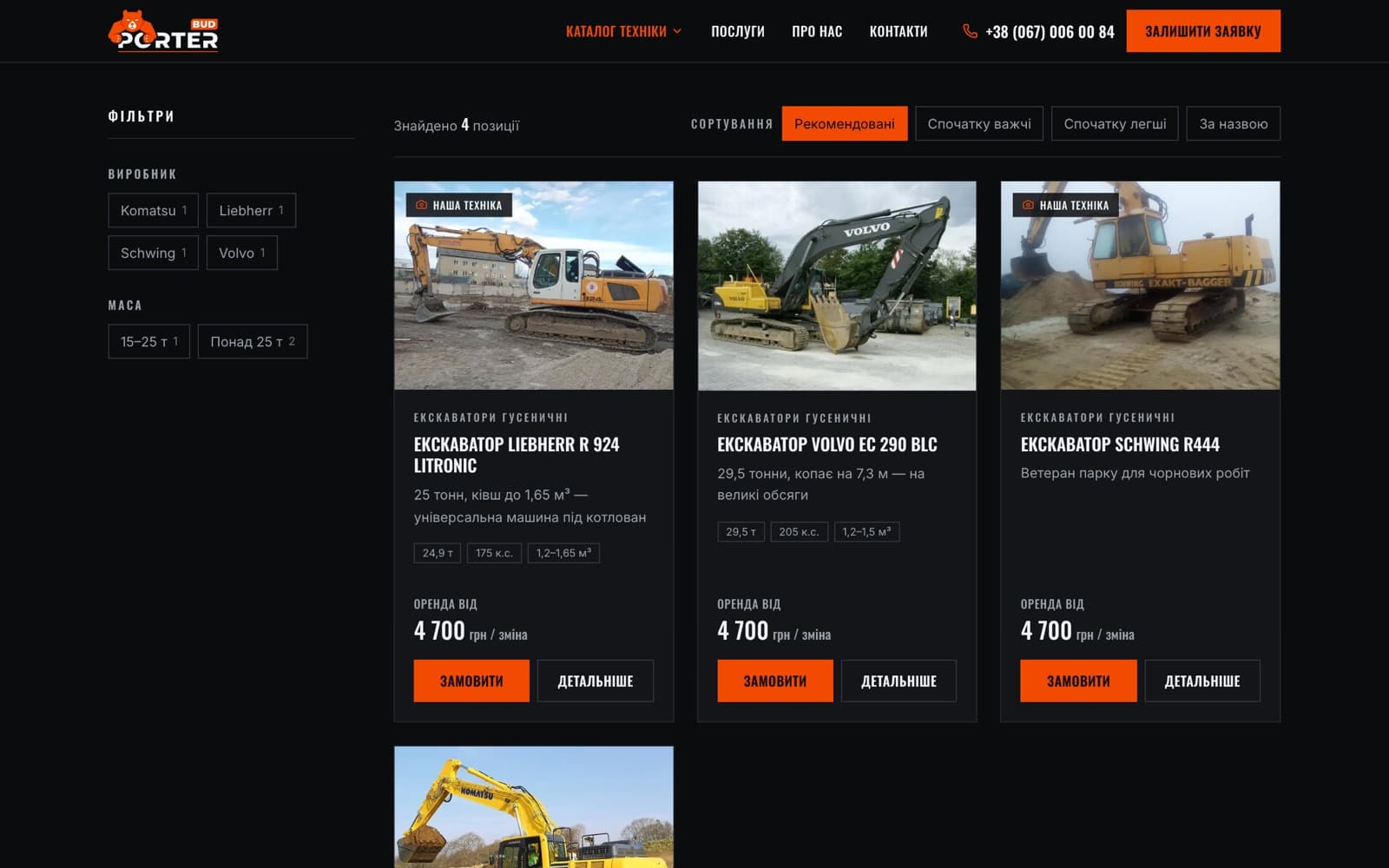Click Детальніше on the Schwing card

tap(1202, 681)
